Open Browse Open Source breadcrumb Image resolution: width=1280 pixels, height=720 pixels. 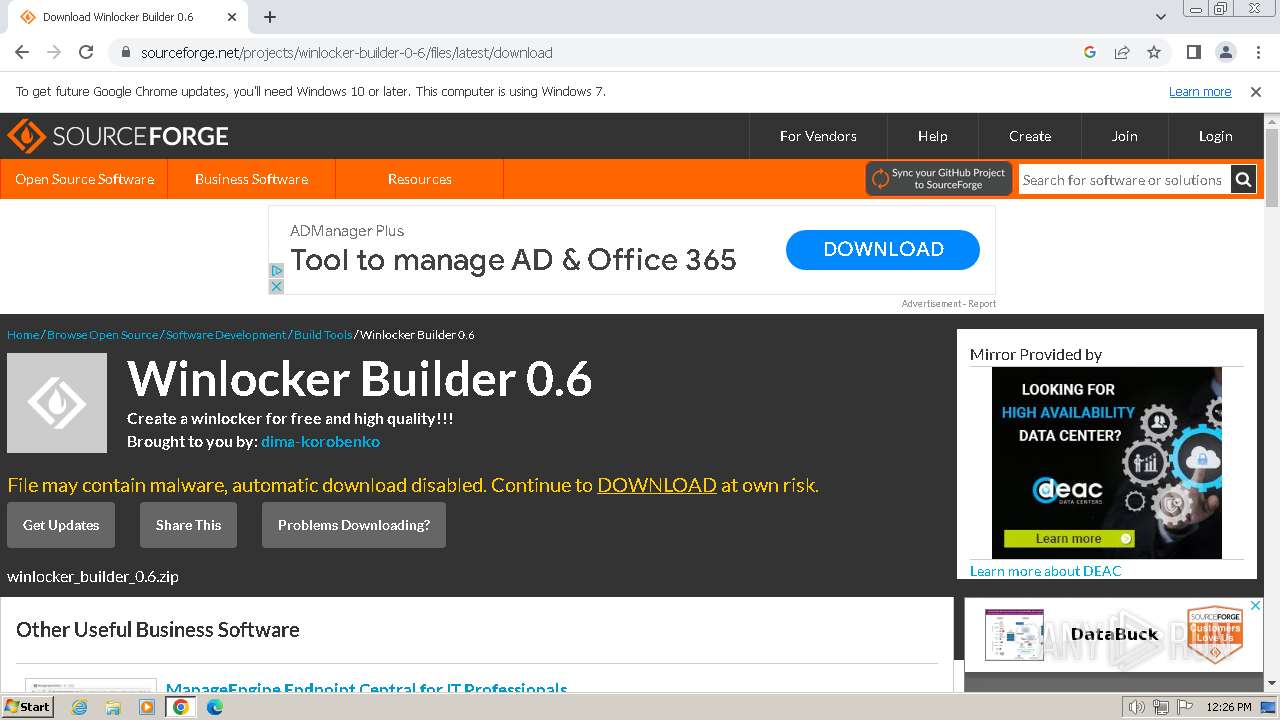[102, 334]
